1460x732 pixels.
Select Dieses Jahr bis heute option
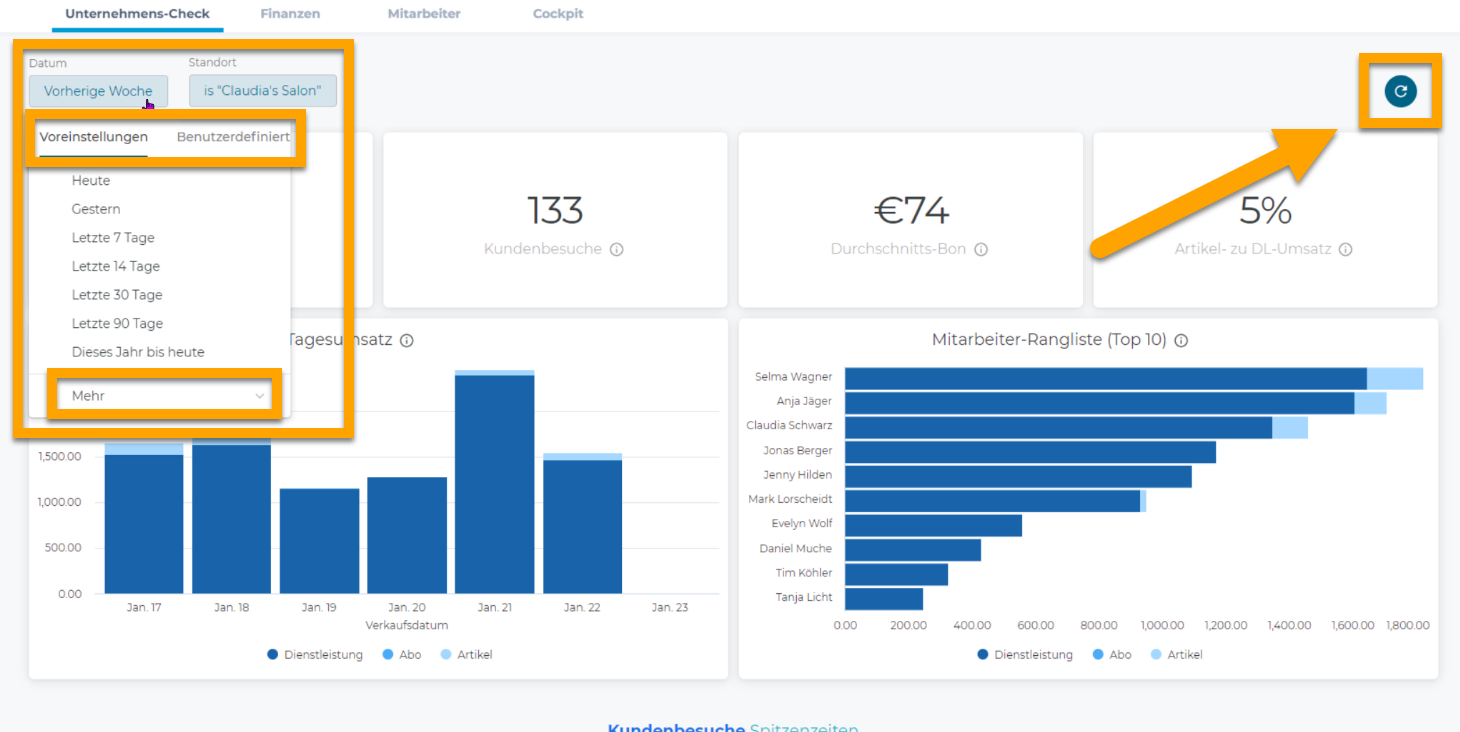pos(138,352)
